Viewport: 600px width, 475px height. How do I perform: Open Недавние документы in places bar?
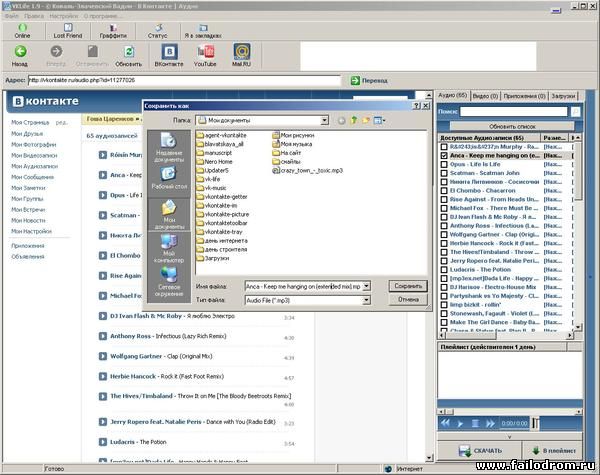click(x=169, y=147)
